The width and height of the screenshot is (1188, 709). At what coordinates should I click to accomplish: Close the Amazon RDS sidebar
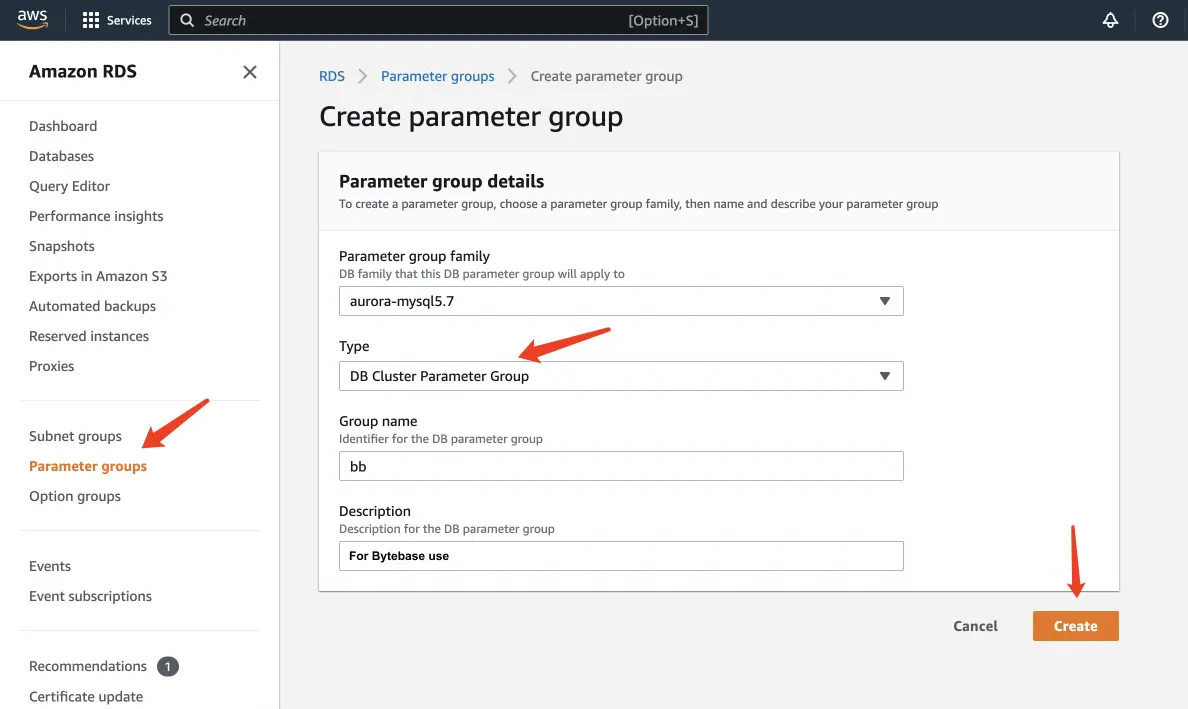click(250, 72)
